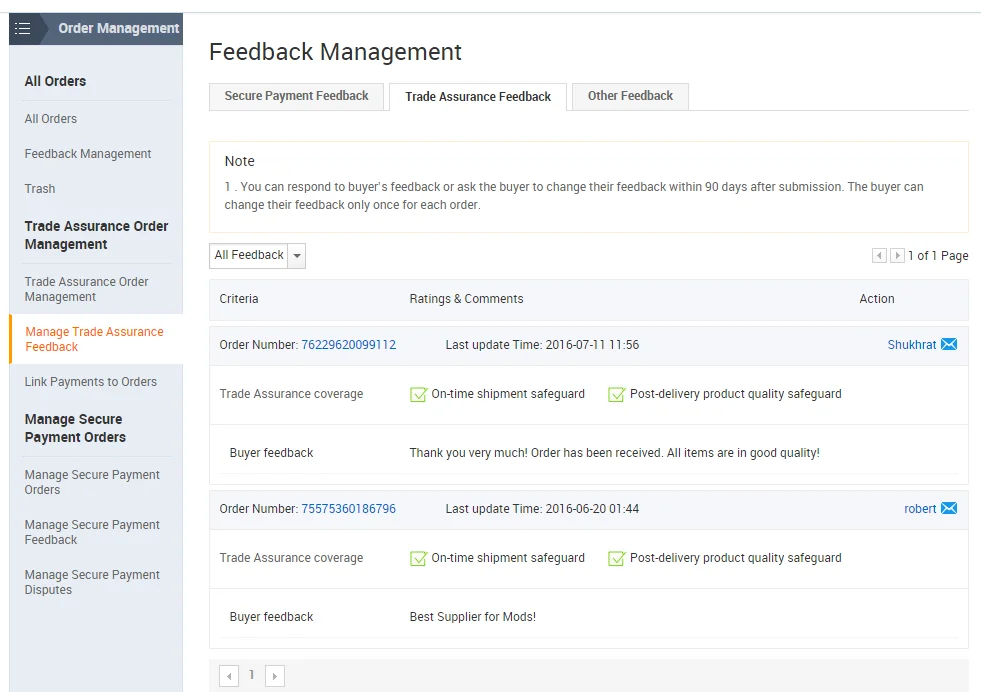981x692 pixels.
Task: Open the Other Feedback tab
Action: pos(630,96)
